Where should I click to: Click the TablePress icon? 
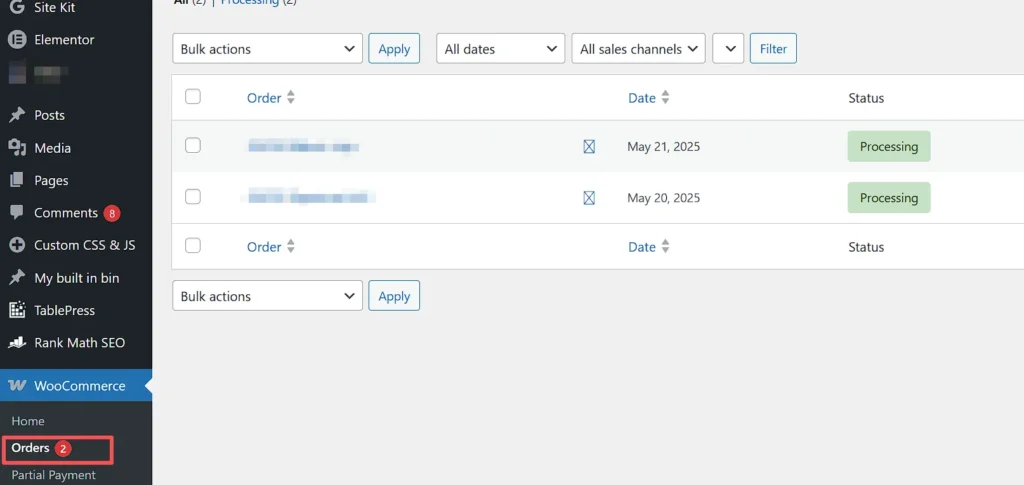16,310
